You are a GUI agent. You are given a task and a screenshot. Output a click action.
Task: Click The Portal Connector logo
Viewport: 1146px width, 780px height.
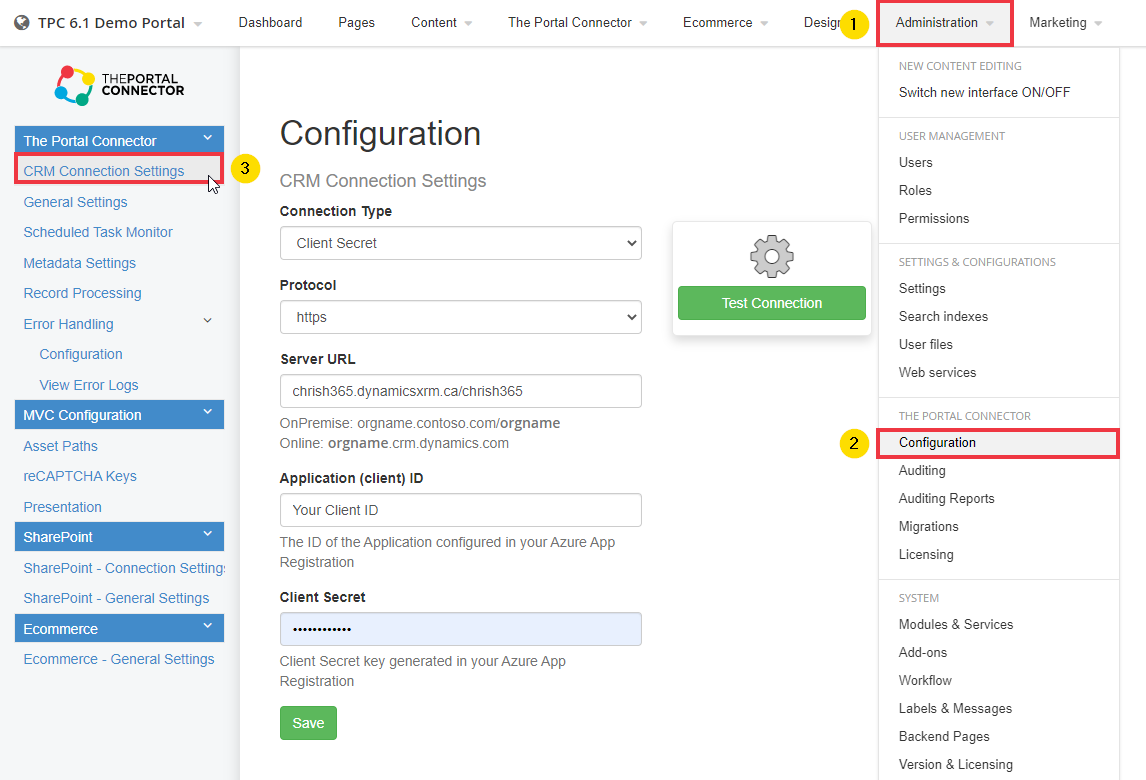120,85
